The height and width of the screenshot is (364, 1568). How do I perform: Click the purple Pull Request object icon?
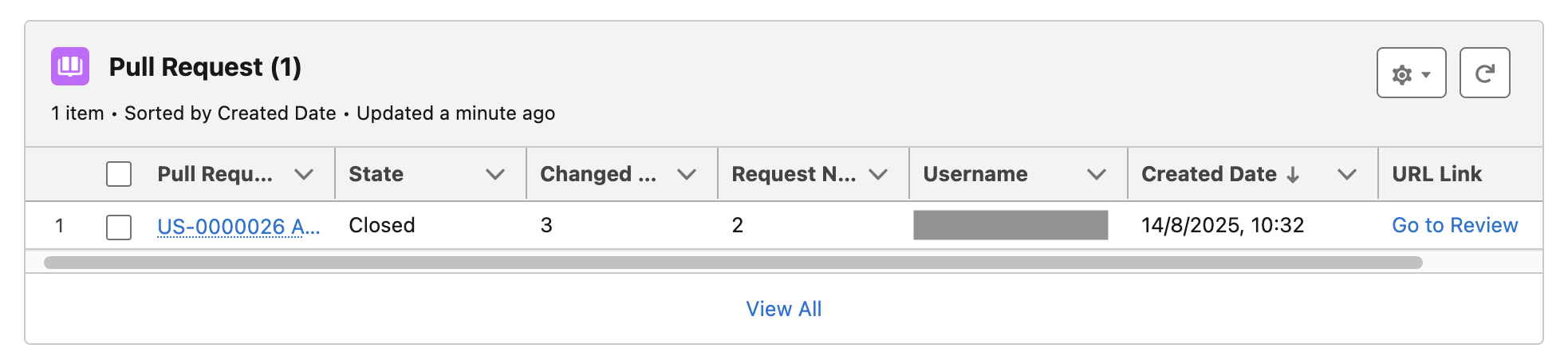coord(70,66)
